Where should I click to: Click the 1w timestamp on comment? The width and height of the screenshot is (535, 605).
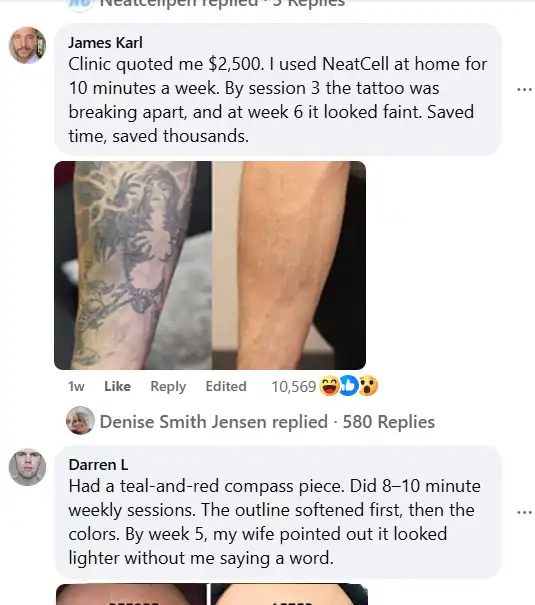[x=76, y=386]
